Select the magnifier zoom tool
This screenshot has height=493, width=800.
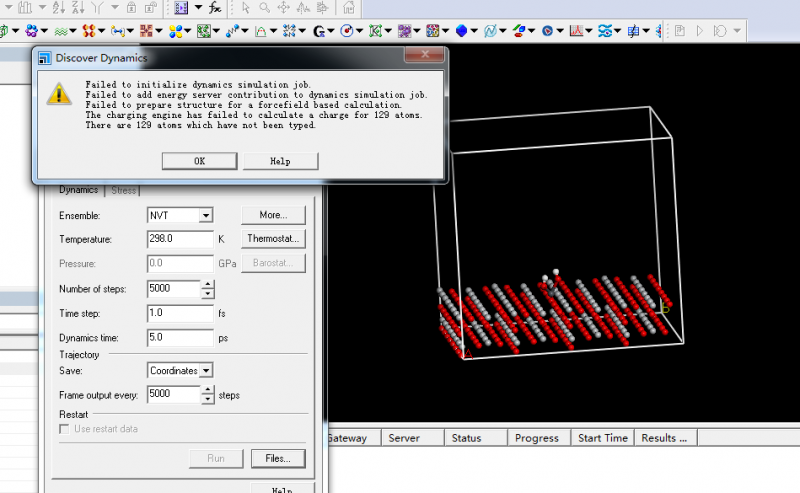click(264, 8)
